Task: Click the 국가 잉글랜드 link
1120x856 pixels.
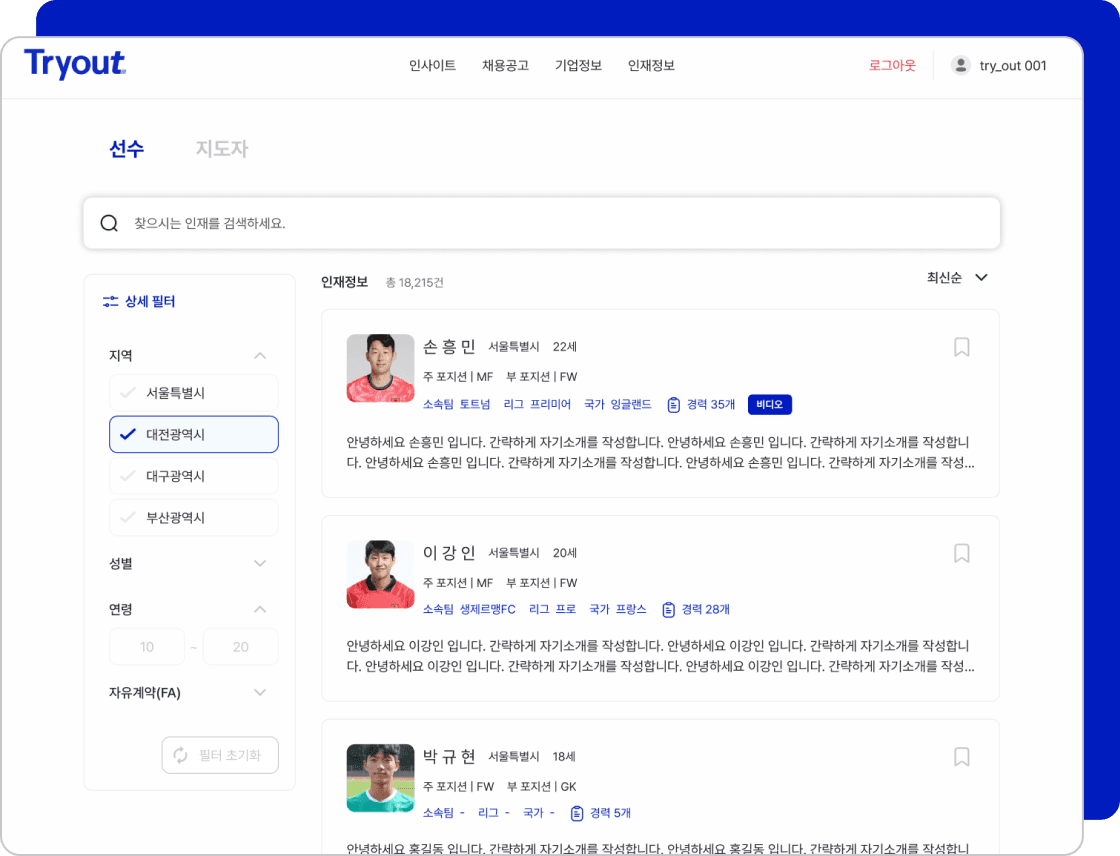Action: pyautogui.click(x=618, y=404)
